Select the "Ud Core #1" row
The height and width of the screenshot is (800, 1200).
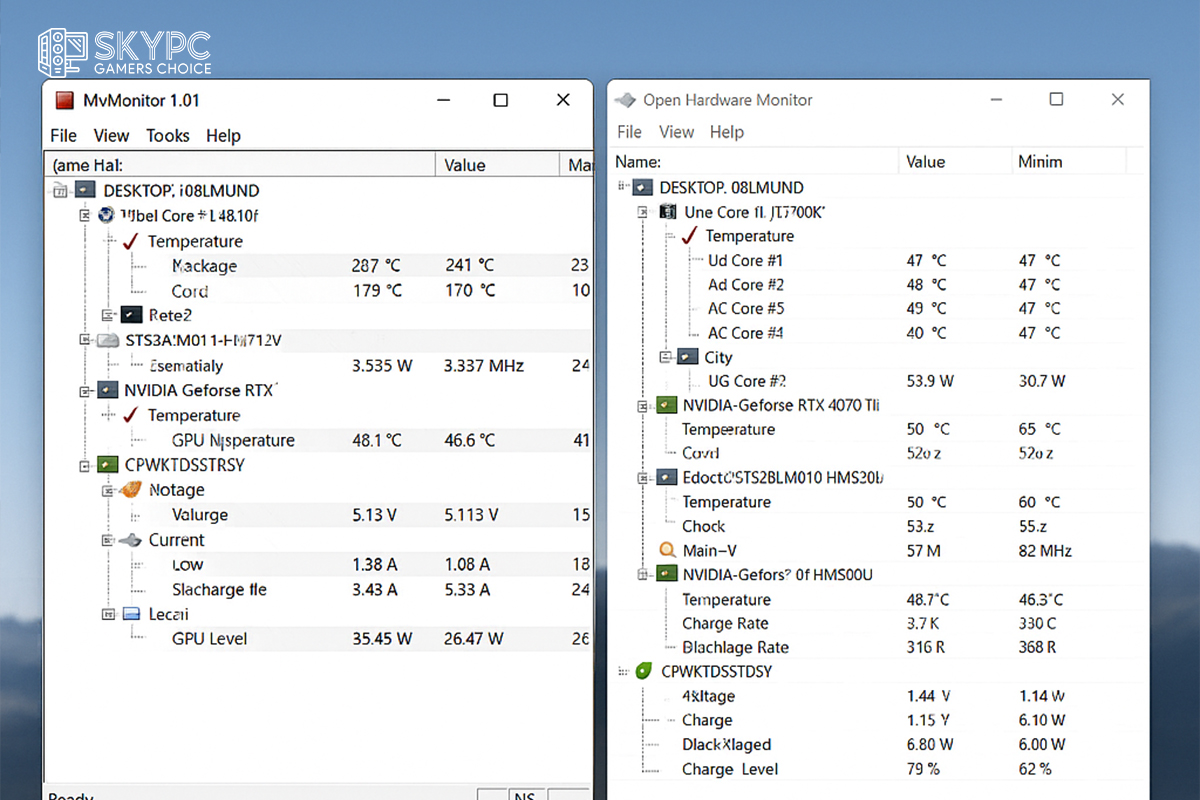879,260
